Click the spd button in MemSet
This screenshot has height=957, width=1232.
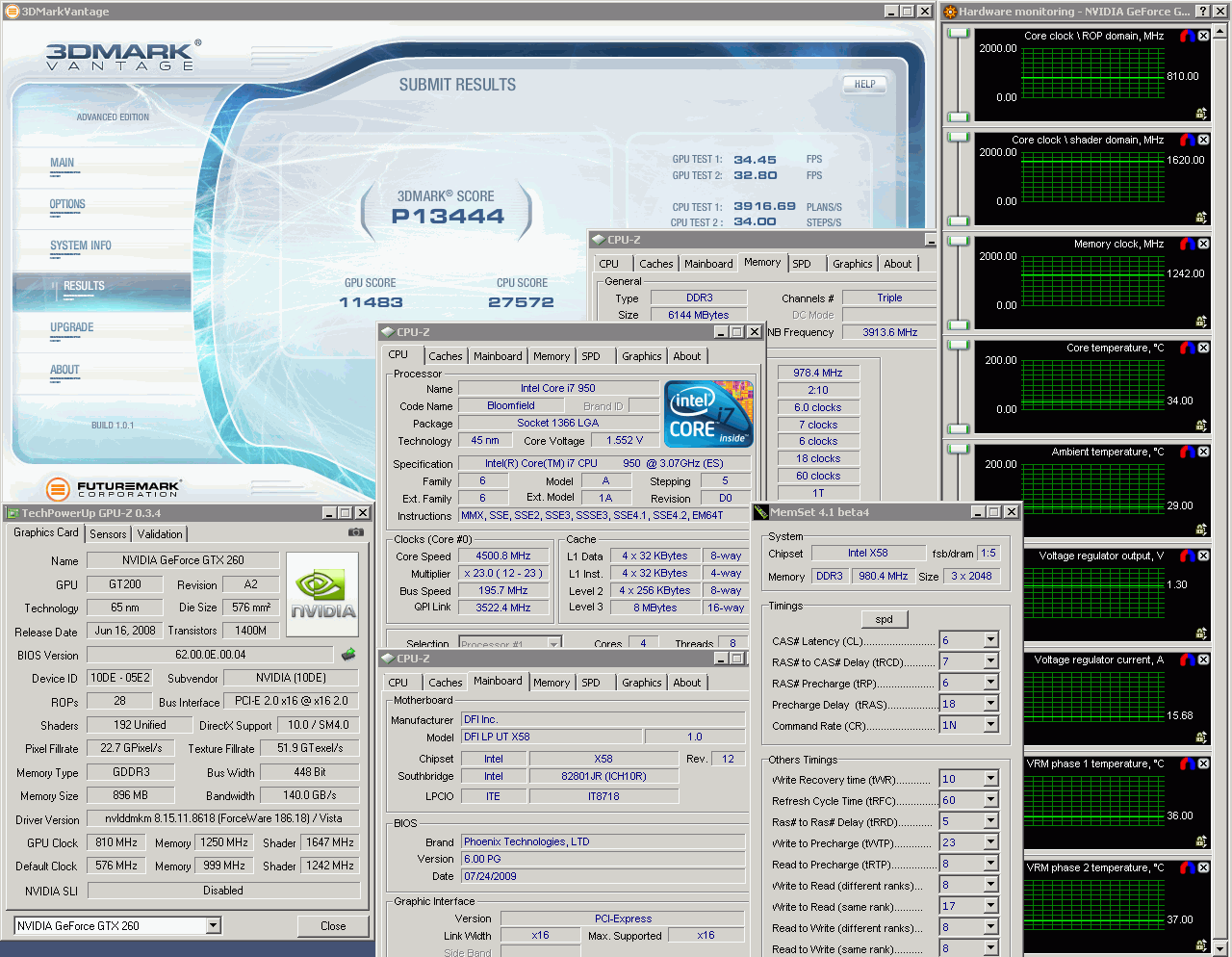click(x=885, y=619)
